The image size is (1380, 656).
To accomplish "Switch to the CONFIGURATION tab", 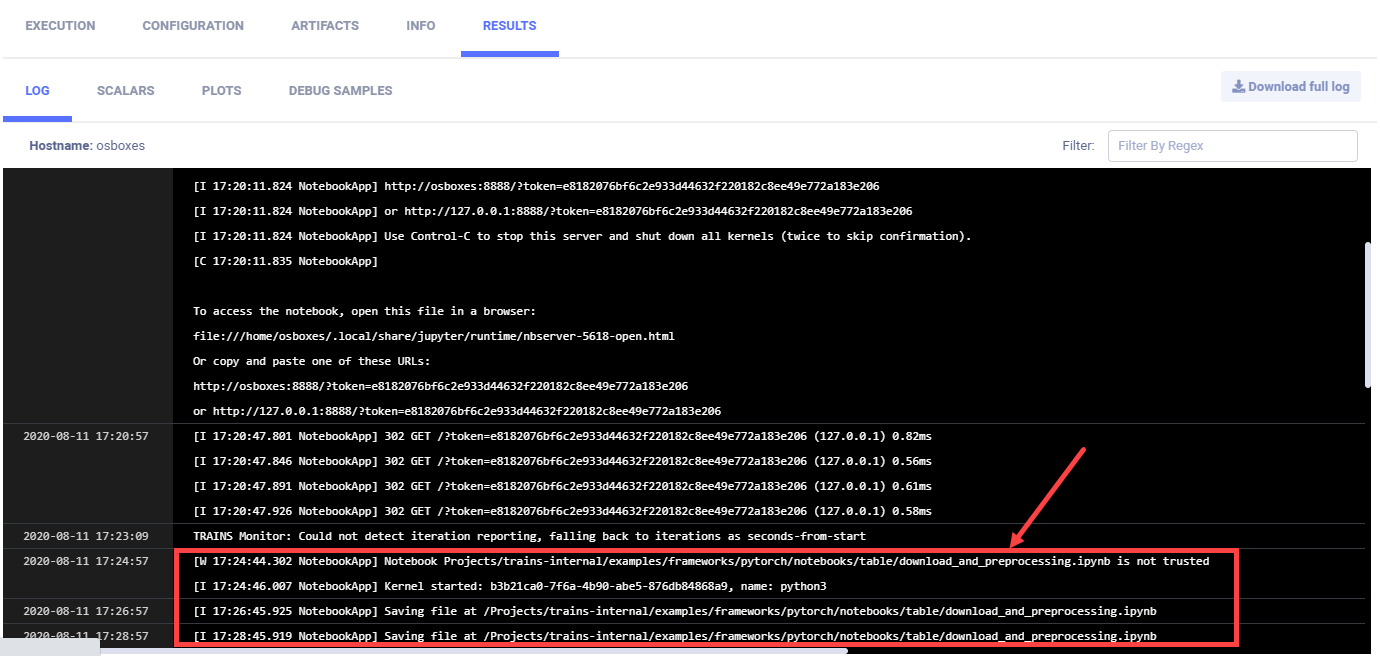I will [x=193, y=26].
